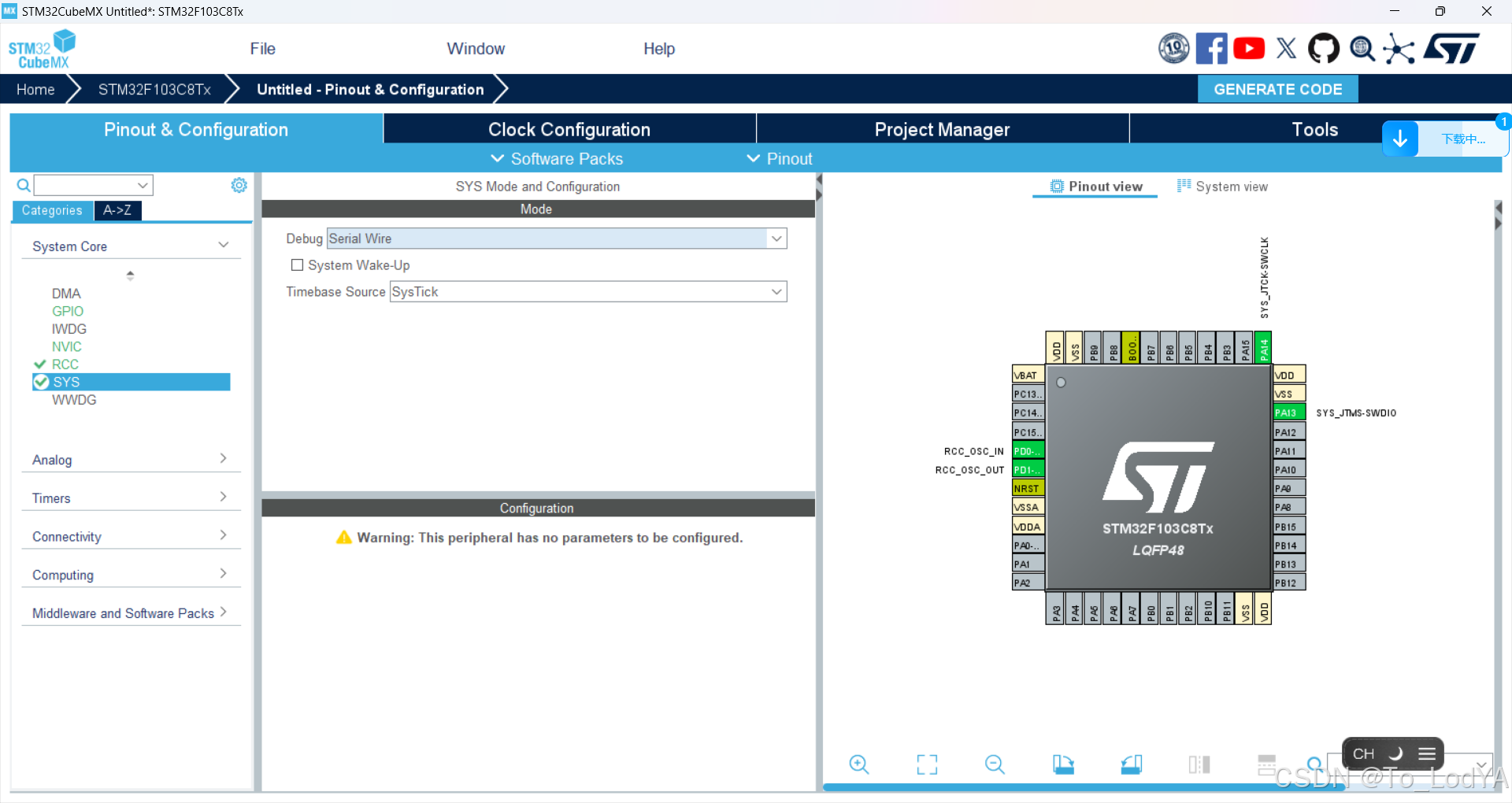Select IWDG in System Core list
The height and width of the screenshot is (803, 1512).
69,329
